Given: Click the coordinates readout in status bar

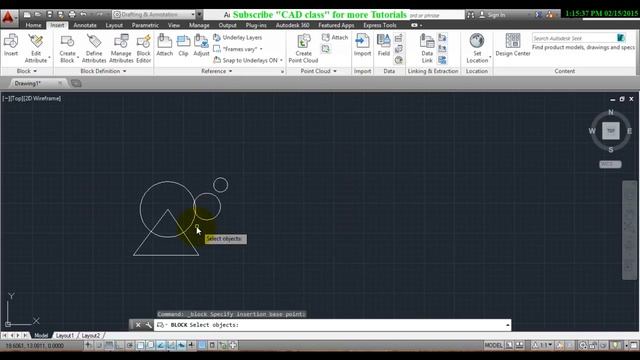Looking at the screenshot, I should click(x=35, y=346).
